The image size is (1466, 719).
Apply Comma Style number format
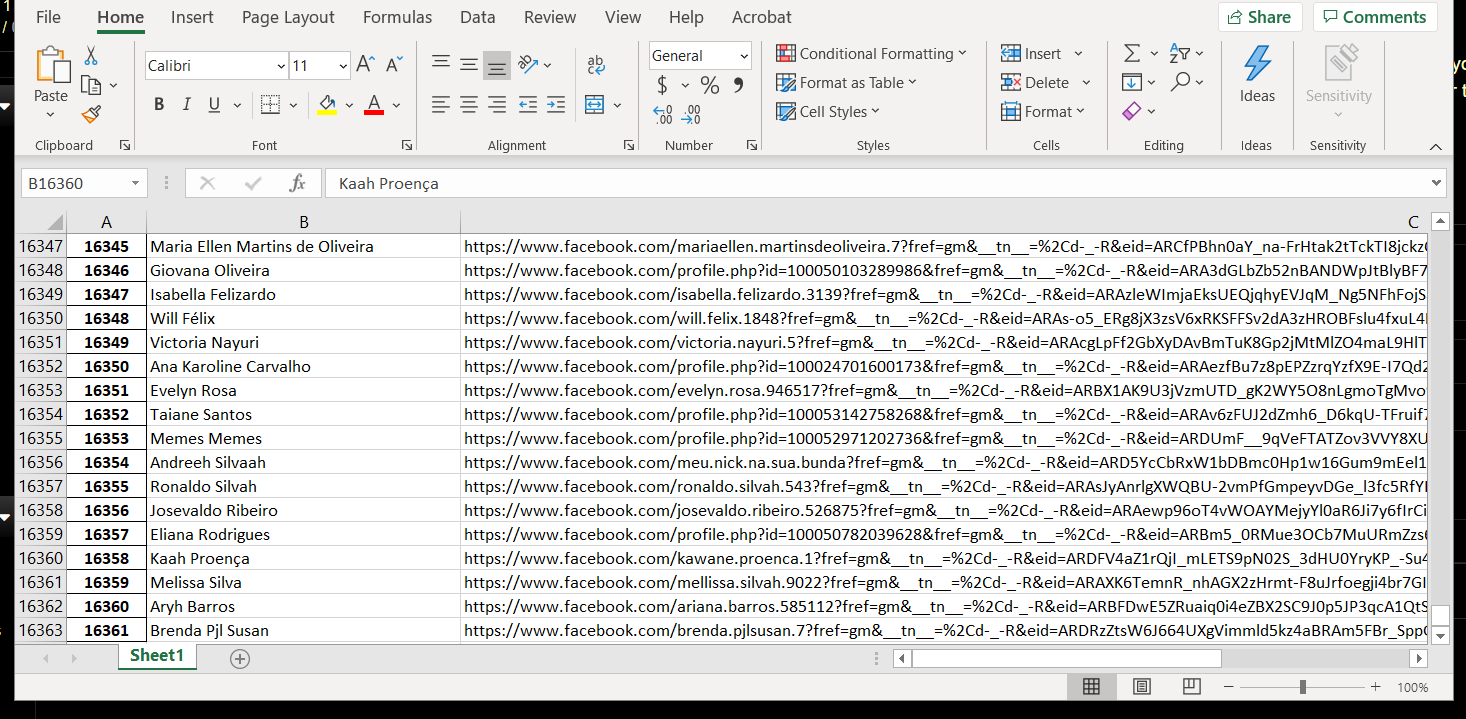click(738, 85)
